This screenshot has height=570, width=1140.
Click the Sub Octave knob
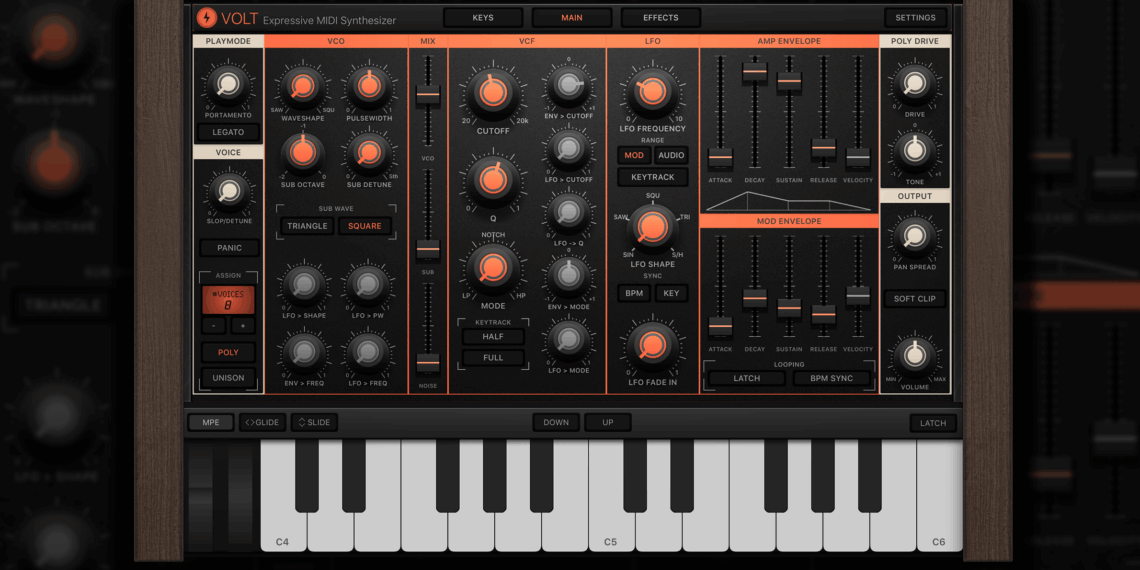tap(302, 153)
